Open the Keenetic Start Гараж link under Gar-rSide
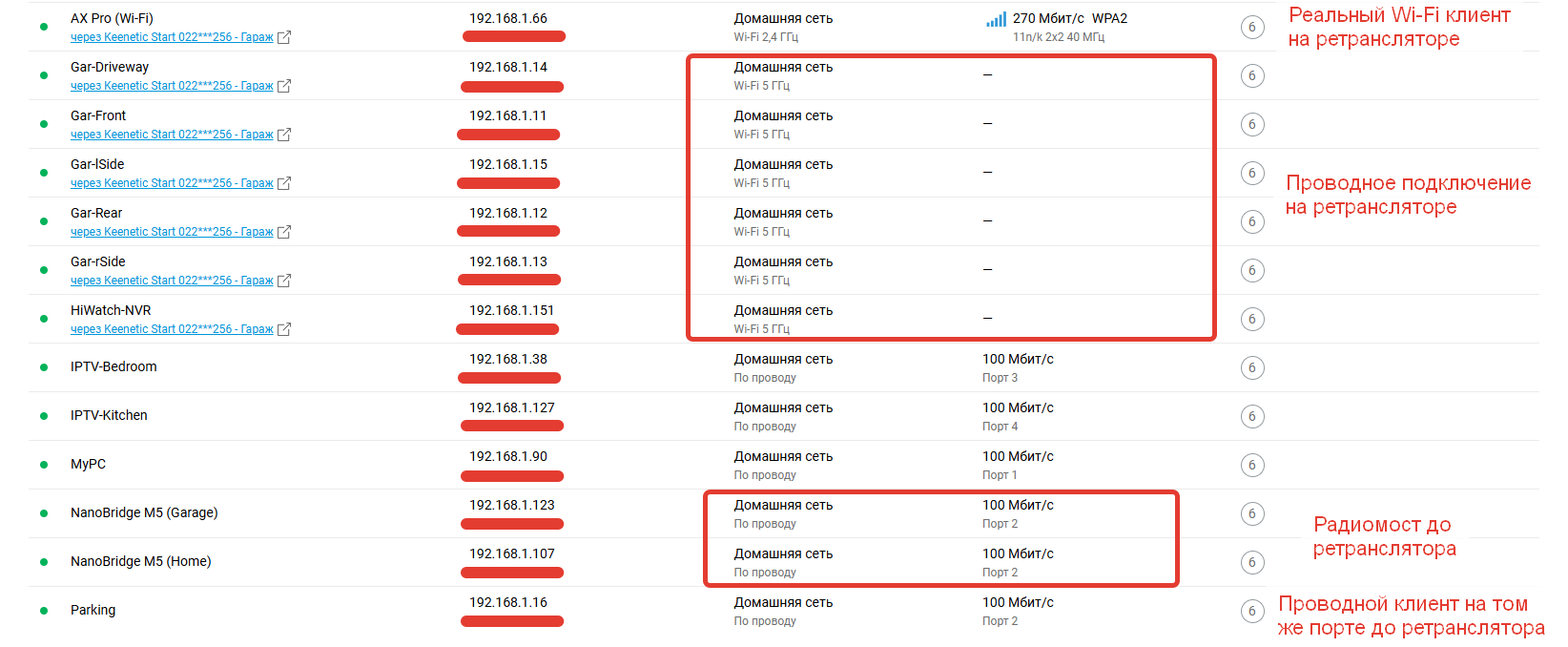Screen dimensions: 1568x647 tap(172, 281)
